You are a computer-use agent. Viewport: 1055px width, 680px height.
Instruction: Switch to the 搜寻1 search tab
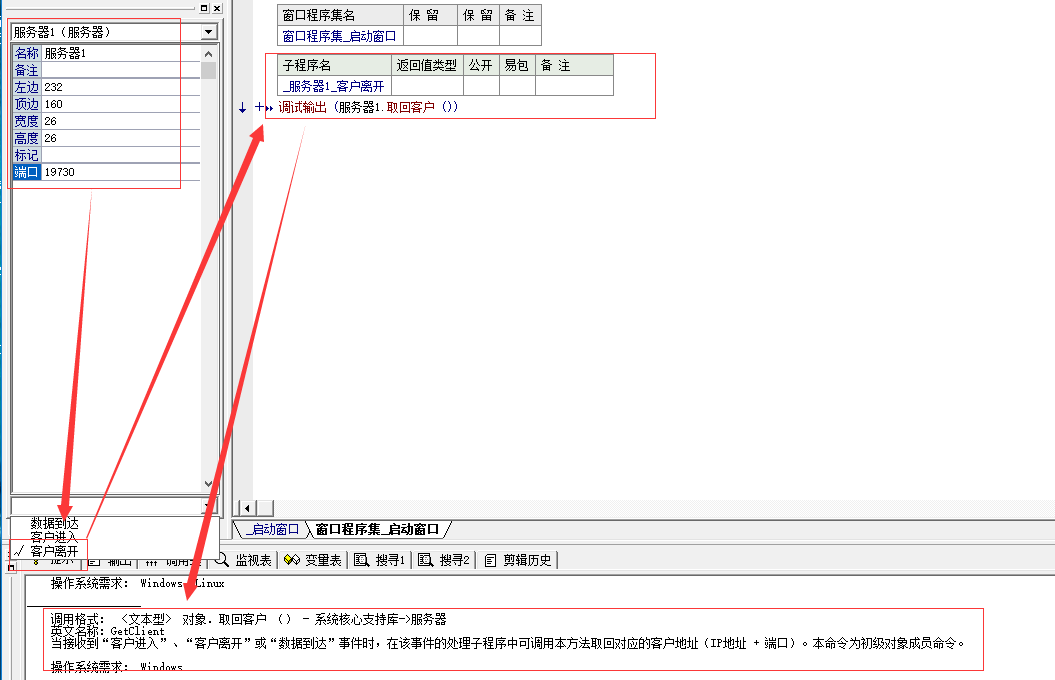[380, 560]
